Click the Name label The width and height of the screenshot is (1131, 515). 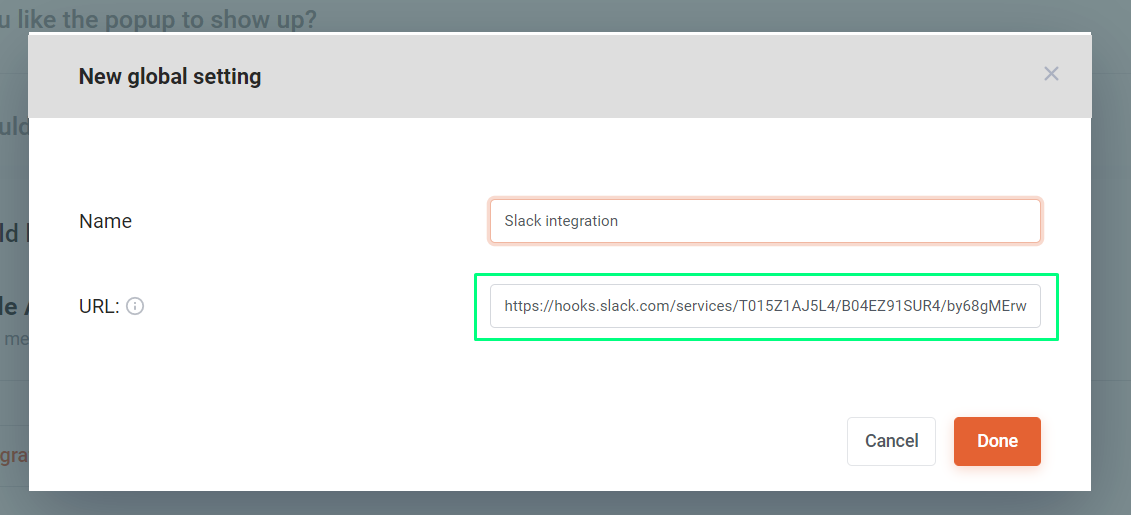[x=105, y=221]
